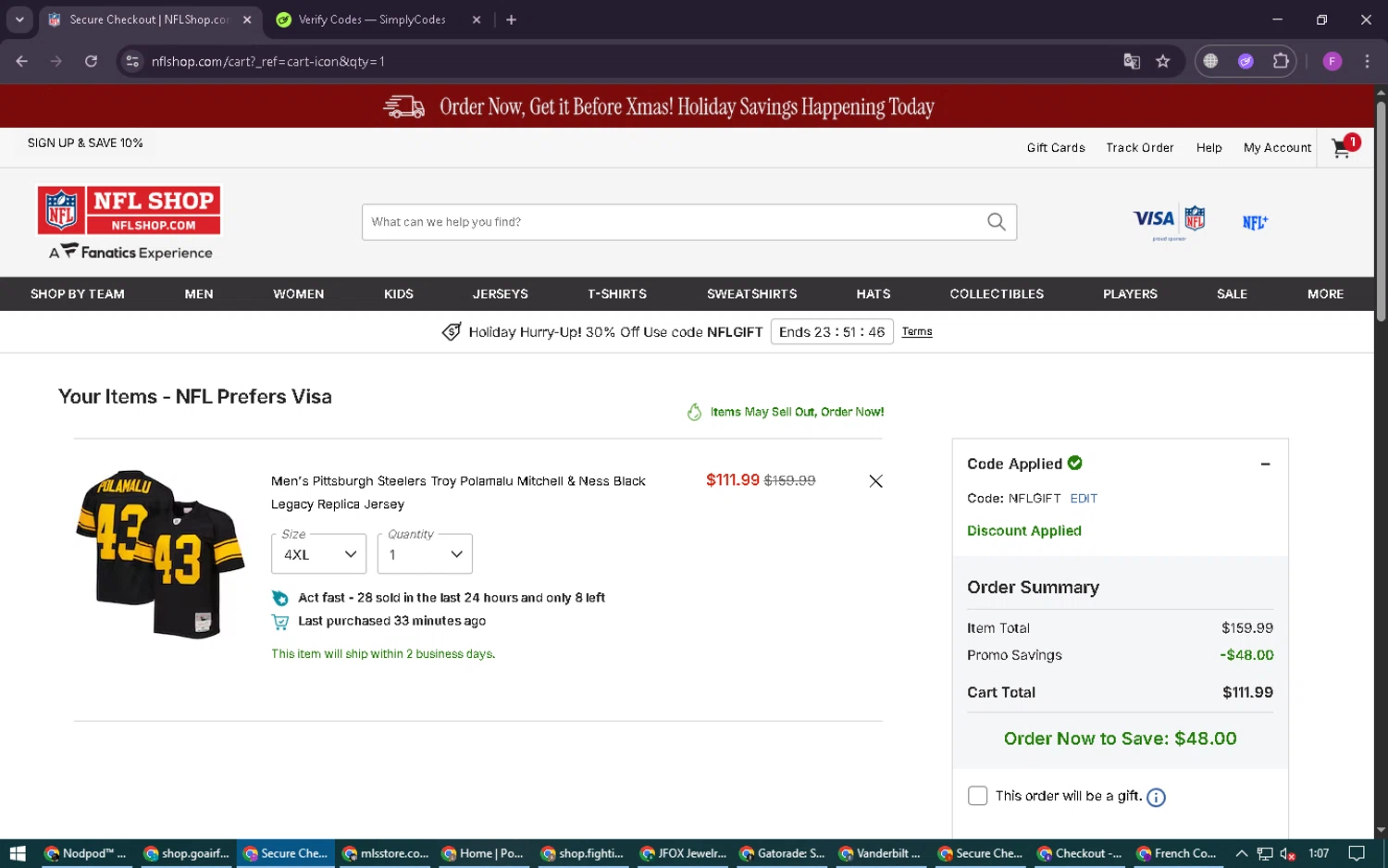Click the Visa NFL sponsor logo

[x=1169, y=220]
